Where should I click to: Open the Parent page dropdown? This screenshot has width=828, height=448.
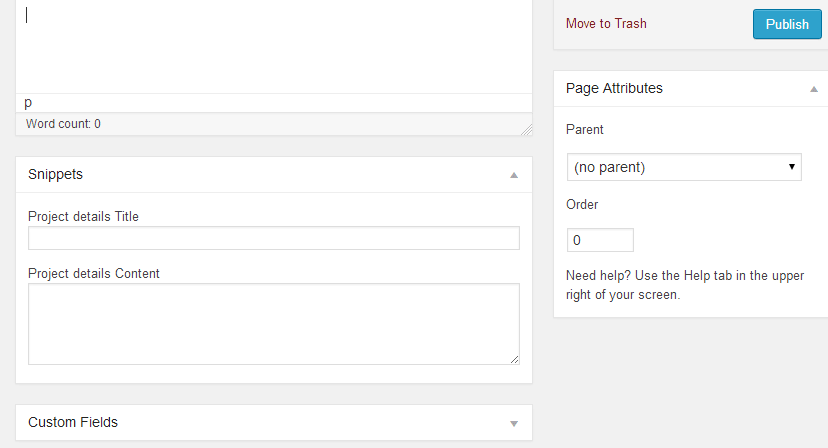[684, 167]
